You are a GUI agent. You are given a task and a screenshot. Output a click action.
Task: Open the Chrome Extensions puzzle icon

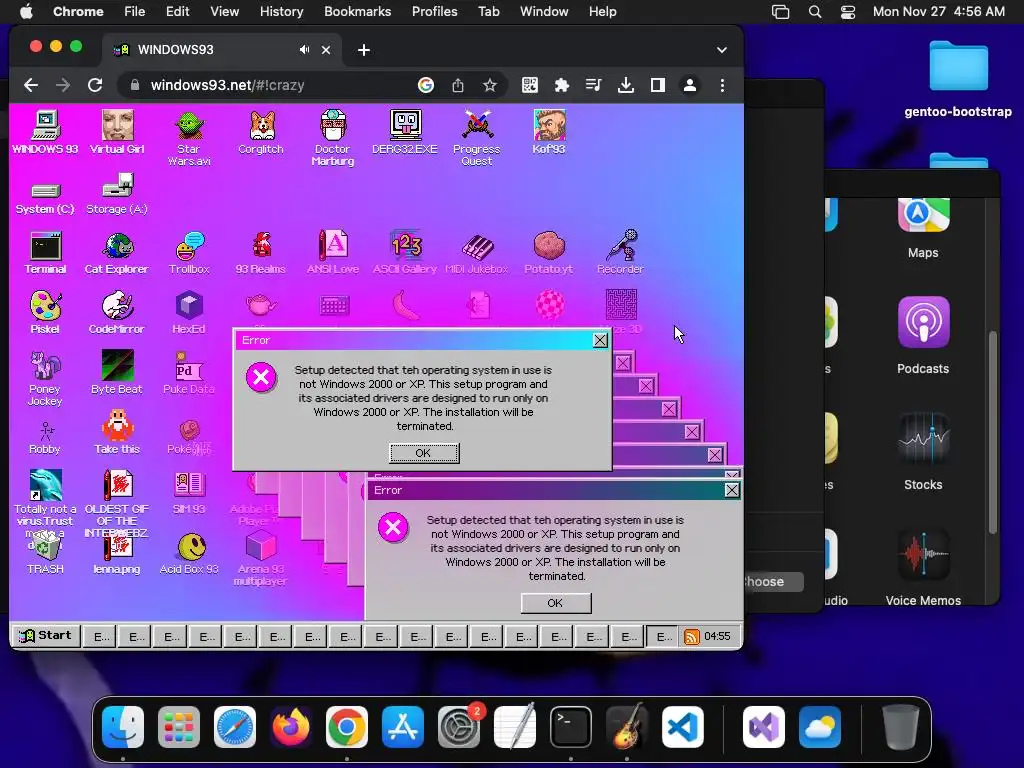point(562,85)
